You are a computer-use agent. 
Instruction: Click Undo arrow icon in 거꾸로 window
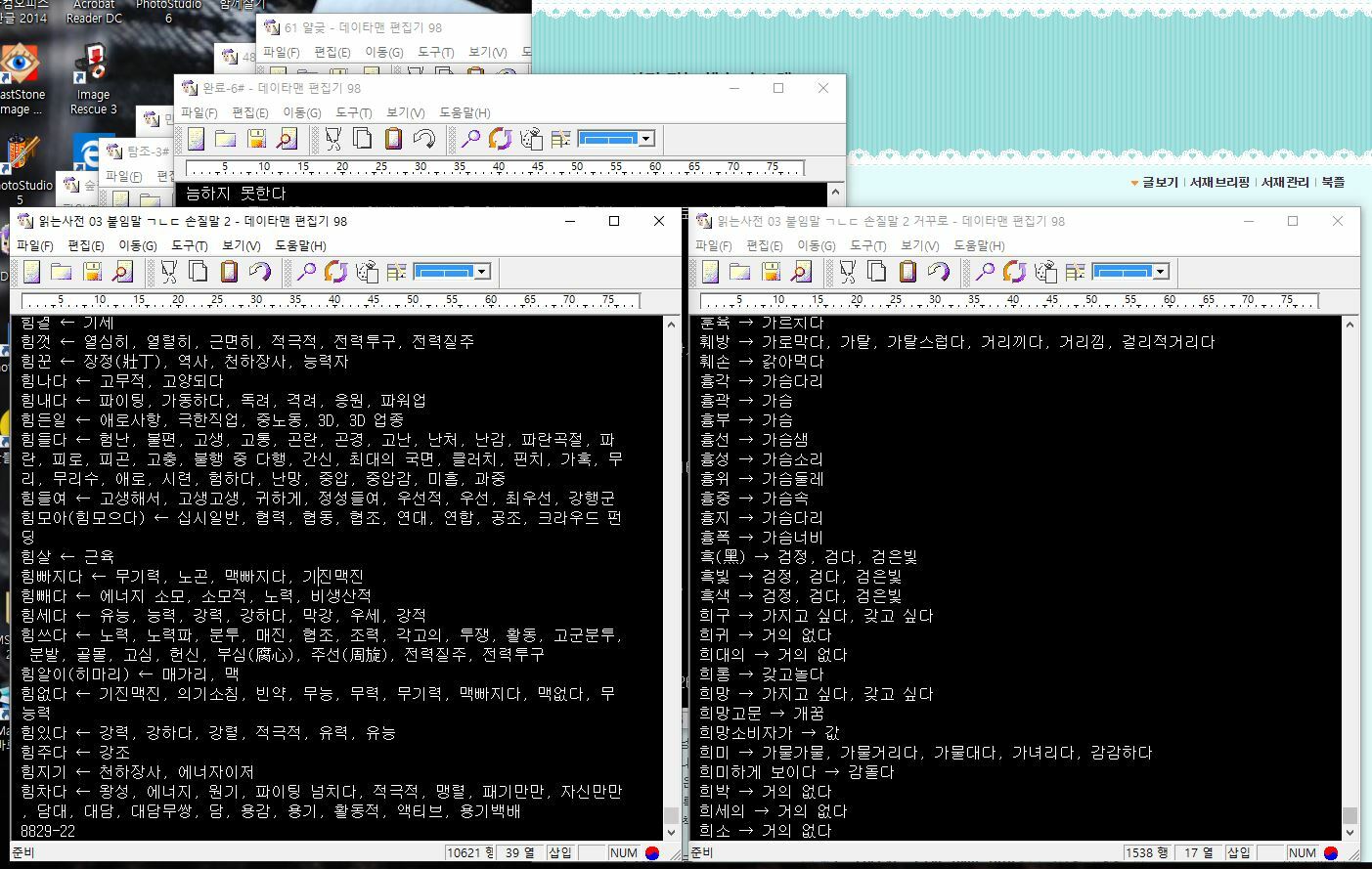938,272
